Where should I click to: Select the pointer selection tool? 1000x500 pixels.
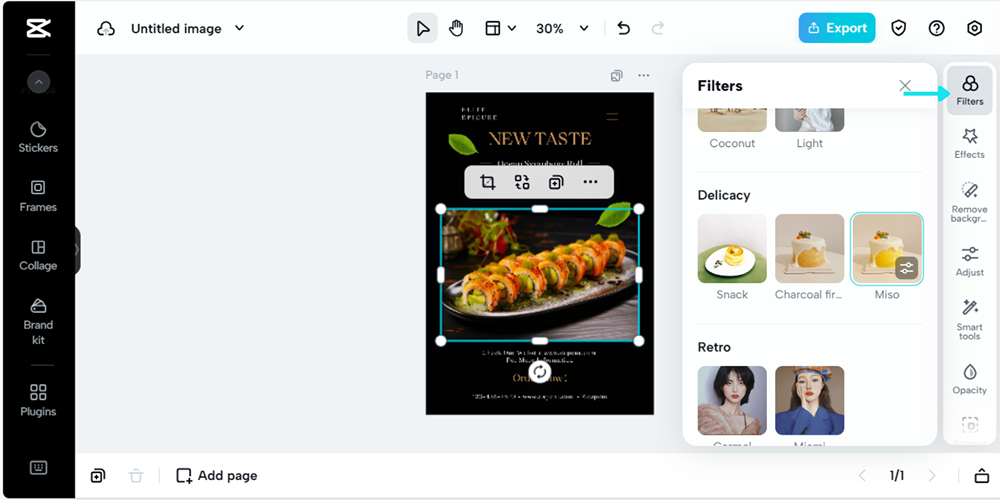click(x=422, y=28)
